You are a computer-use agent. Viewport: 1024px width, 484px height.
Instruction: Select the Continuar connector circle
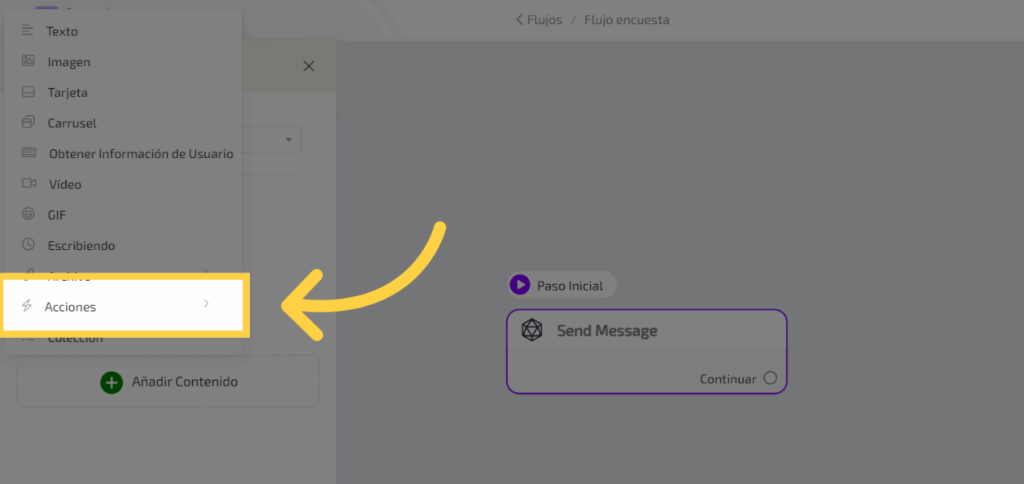pos(770,378)
